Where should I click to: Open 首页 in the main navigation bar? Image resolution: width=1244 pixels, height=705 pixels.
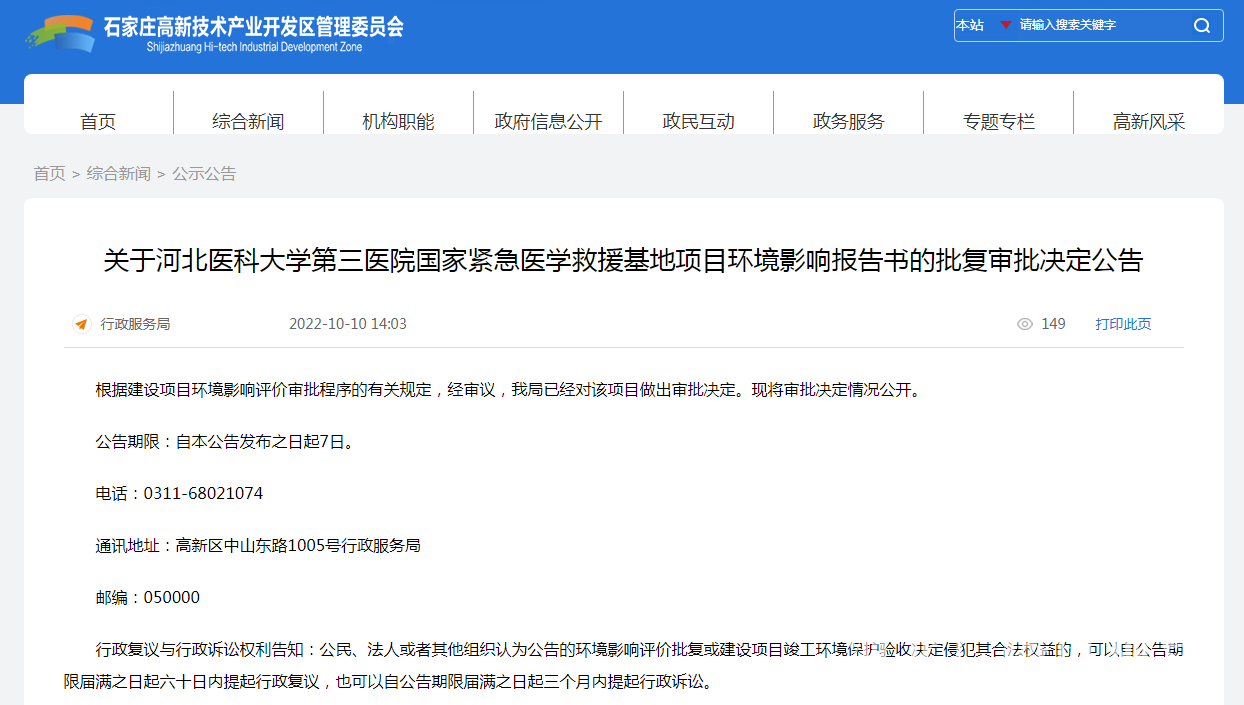coord(98,121)
